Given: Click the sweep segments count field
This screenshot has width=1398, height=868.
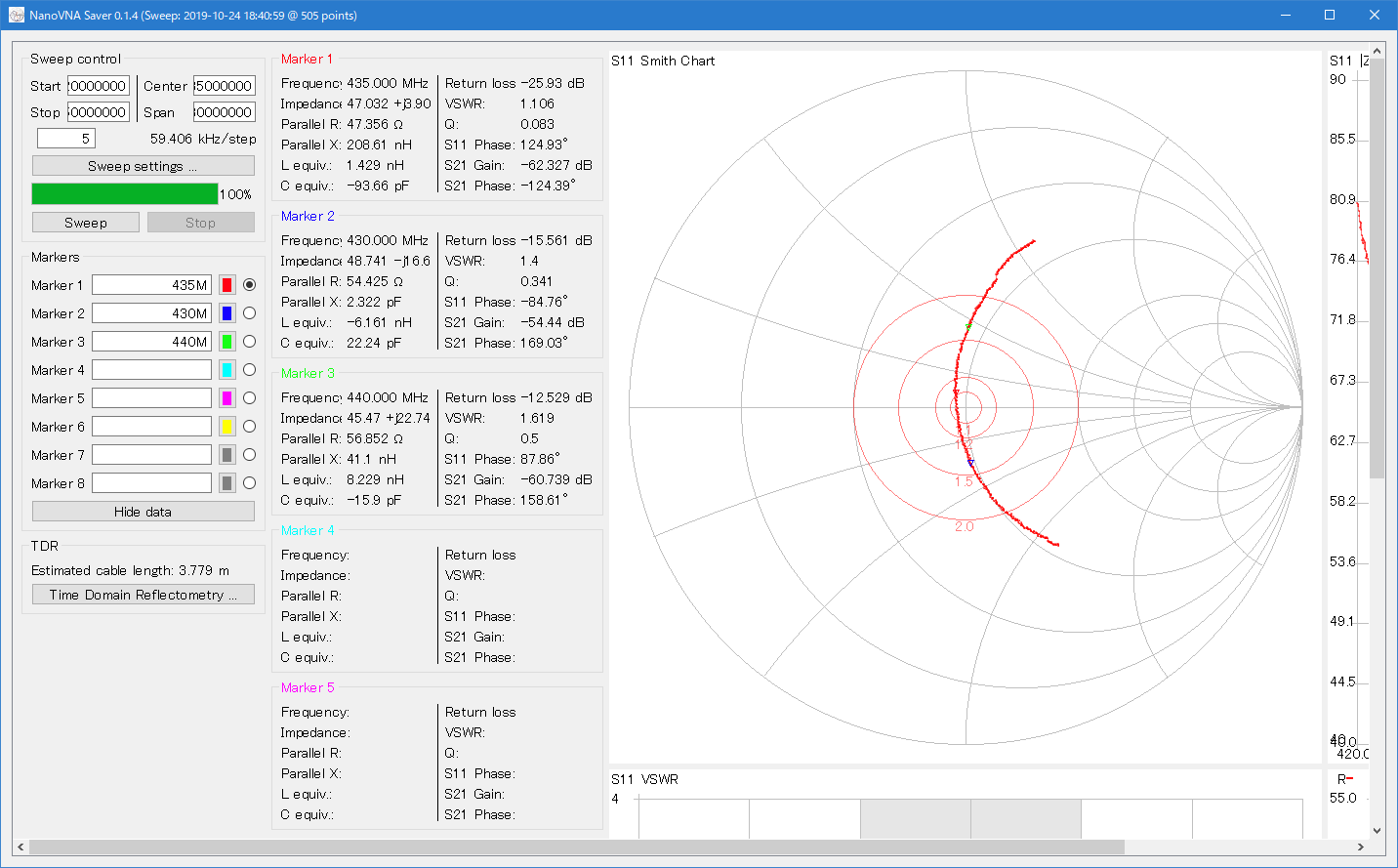Looking at the screenshot, I should tap(66, 139).
